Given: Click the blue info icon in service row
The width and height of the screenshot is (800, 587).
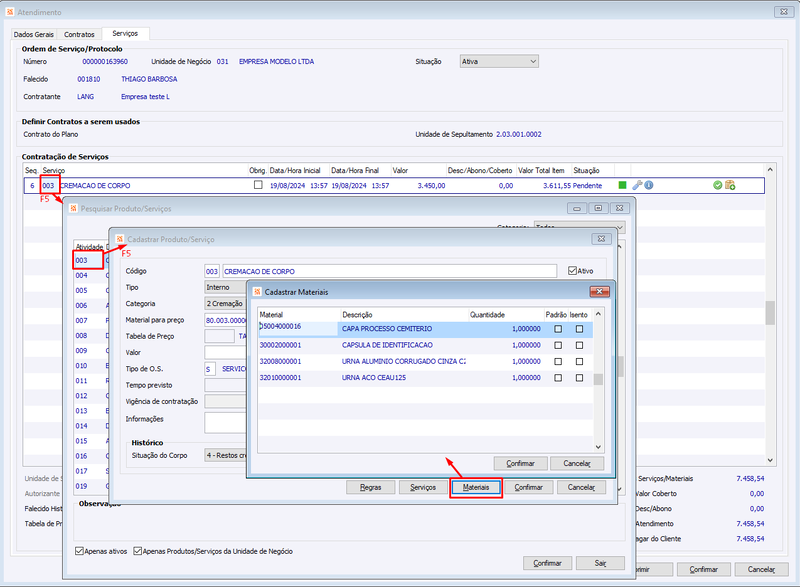Looking at the screenshot, I should coord(649,185).
